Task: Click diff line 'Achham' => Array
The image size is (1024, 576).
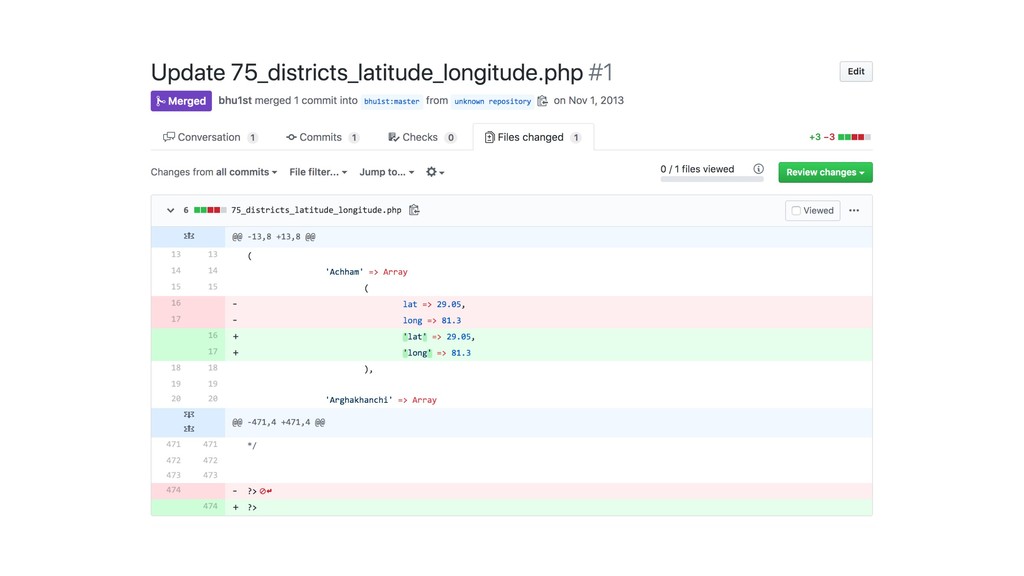Action: (x=366, y=272)
